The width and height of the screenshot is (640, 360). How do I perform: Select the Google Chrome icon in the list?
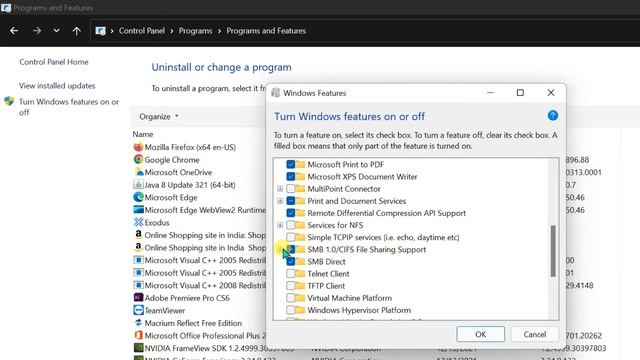click(138, 160)
